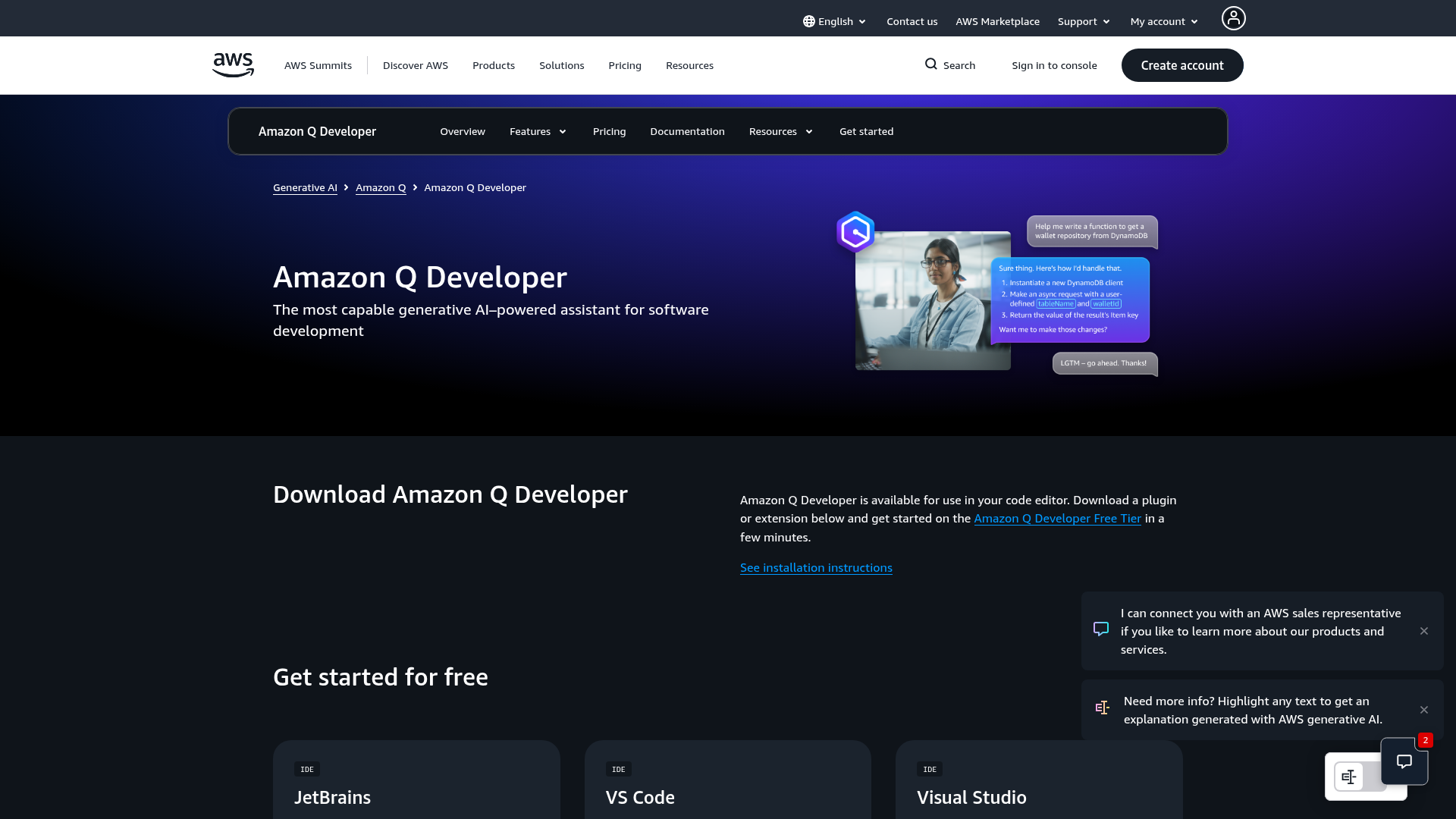This screenshot has width=1456, height=819.
Task: Click the explain icon in highlight notification
Action: point(1103,708)
